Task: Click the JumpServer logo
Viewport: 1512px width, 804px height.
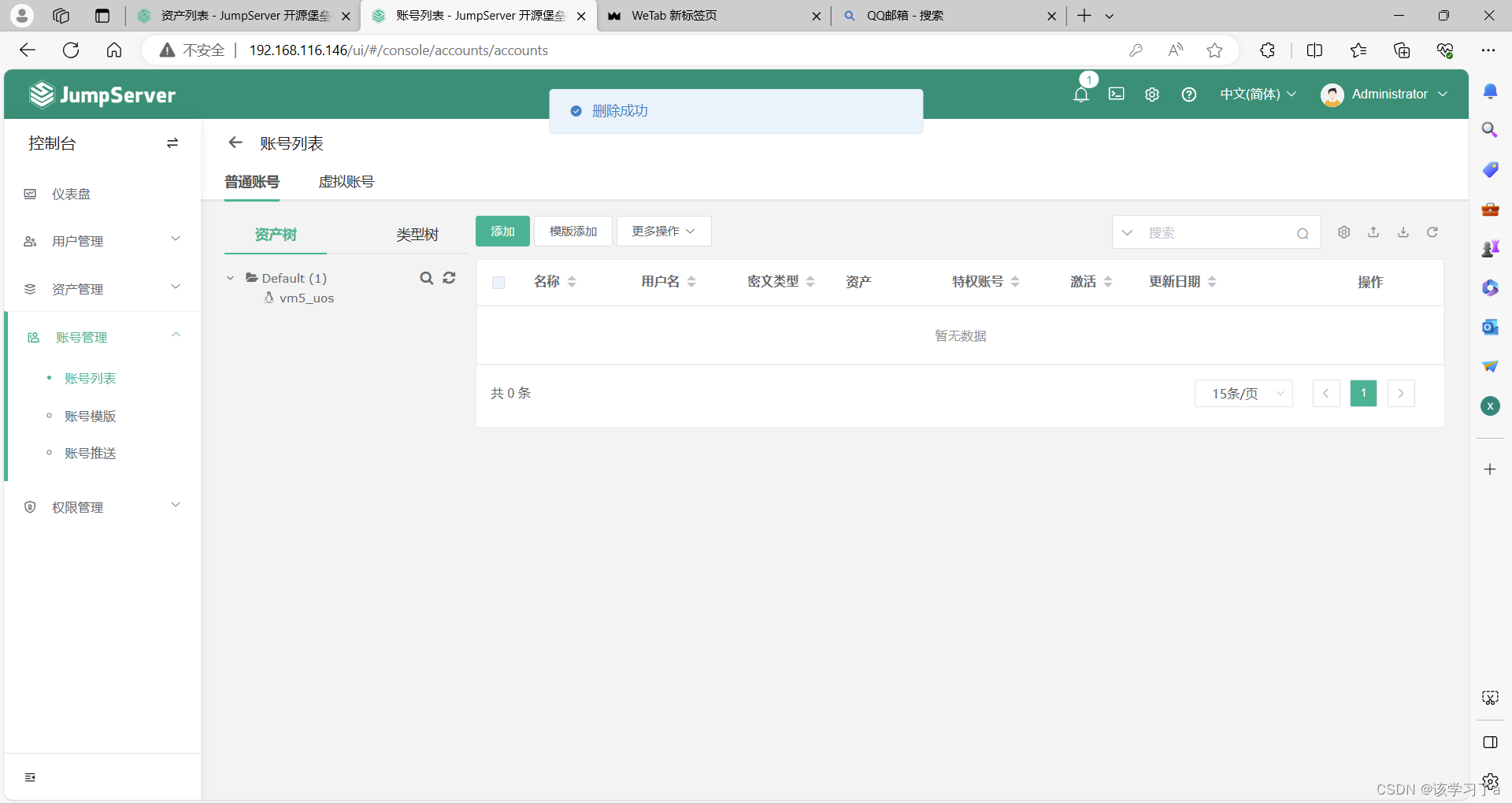Action: [x=102, y=94]
